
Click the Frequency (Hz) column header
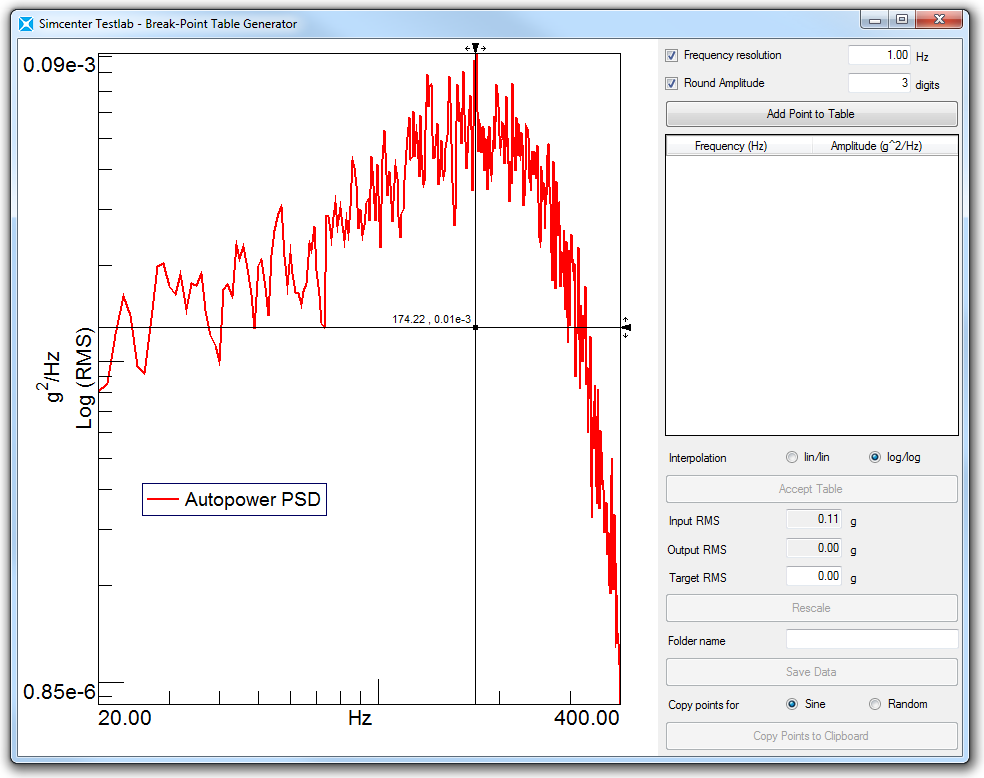pyautogui.click(x=730, y=146)
